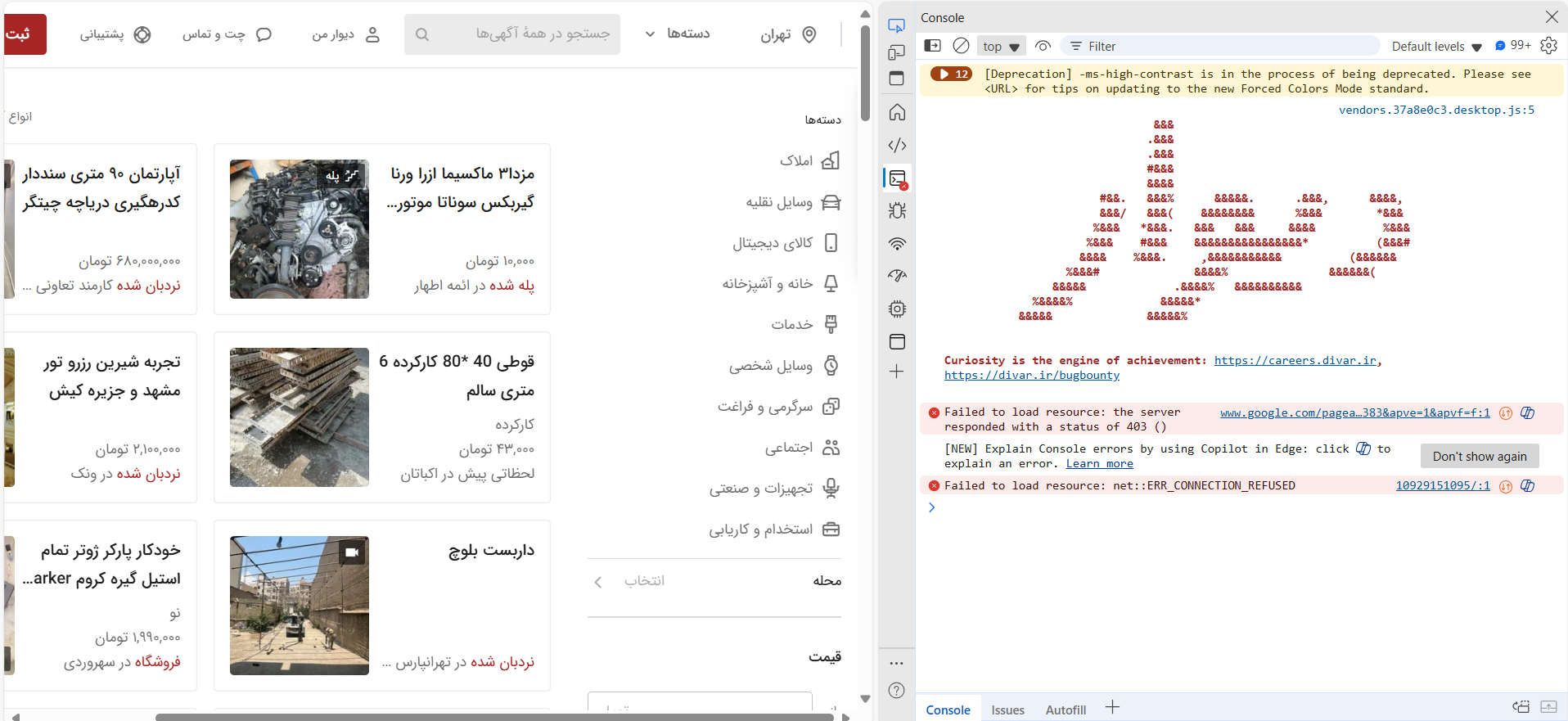Click the 99+ issues counter badge
The image size is (1568, 721).
[1512, 46]
